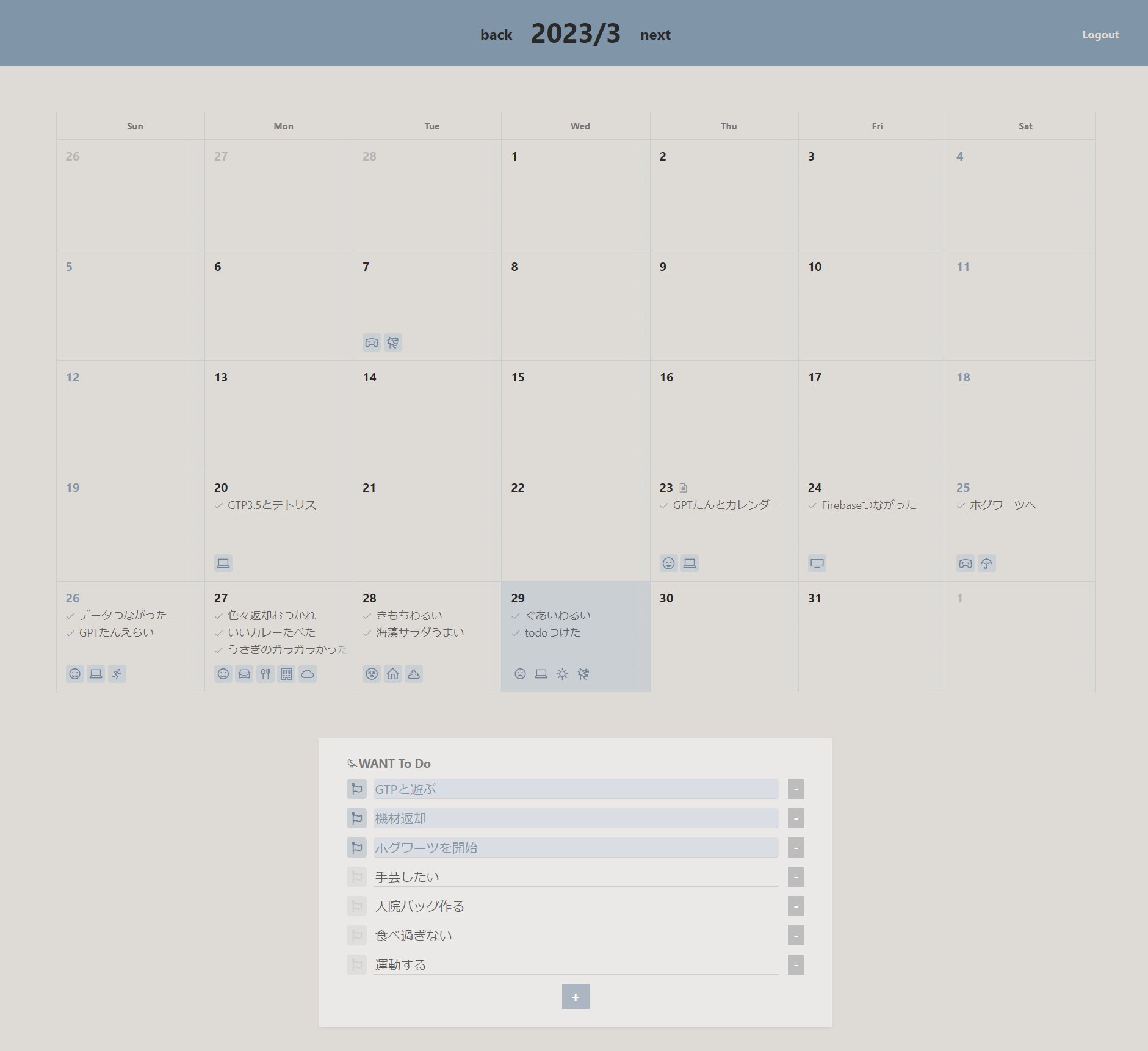This screenshot has width=1148, height=1051.
Task: Toggle the flag for 運動する
Action: [x=356, y=965]
